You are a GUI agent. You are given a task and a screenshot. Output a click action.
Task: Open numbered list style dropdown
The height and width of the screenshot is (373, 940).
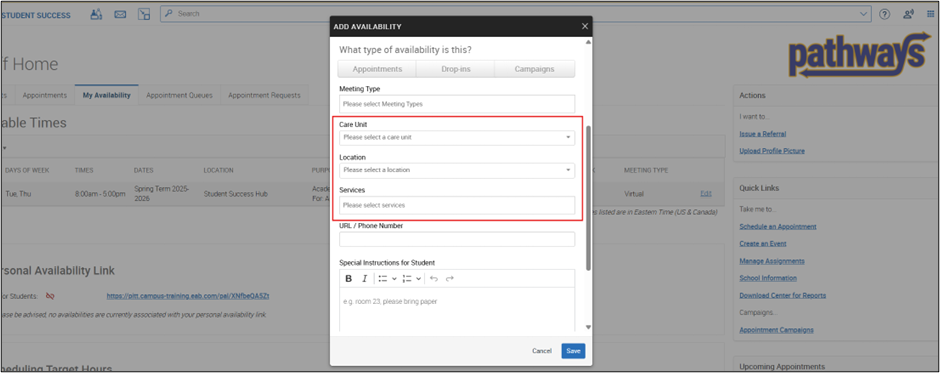click(x=418, y=279)
